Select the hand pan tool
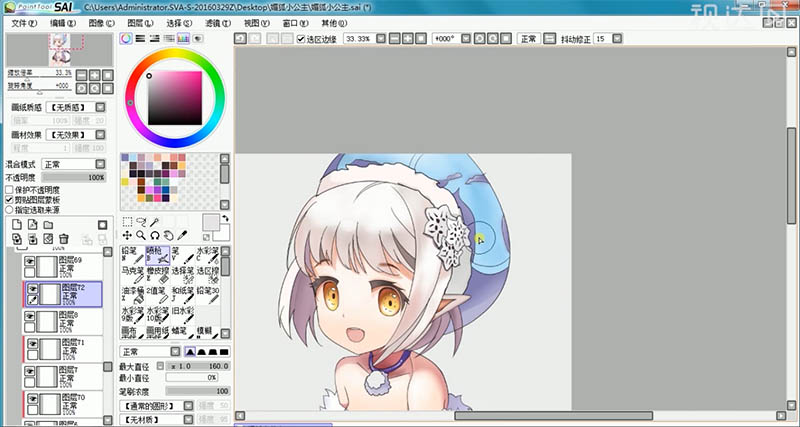800x427 pixels. pyautogui.click(x=168, y=236)
